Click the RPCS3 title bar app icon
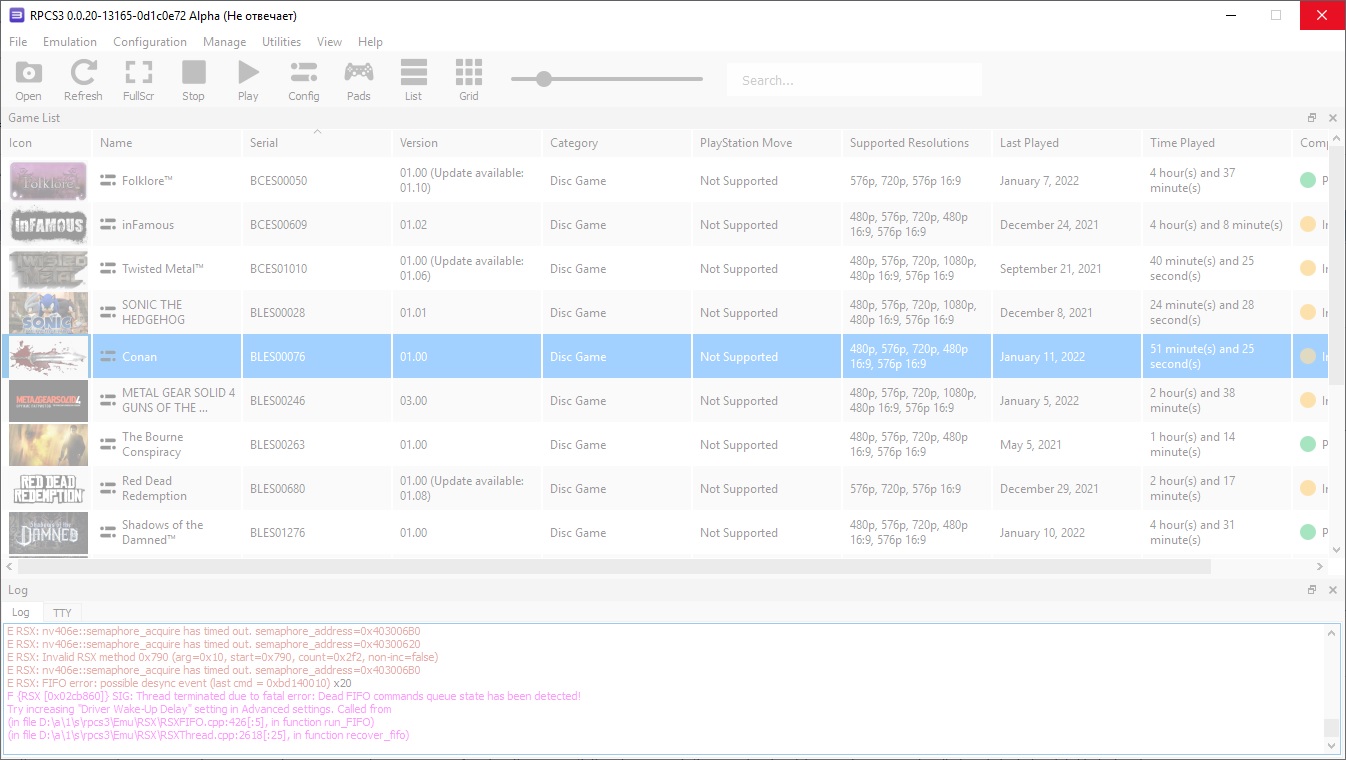 (16, 16)
